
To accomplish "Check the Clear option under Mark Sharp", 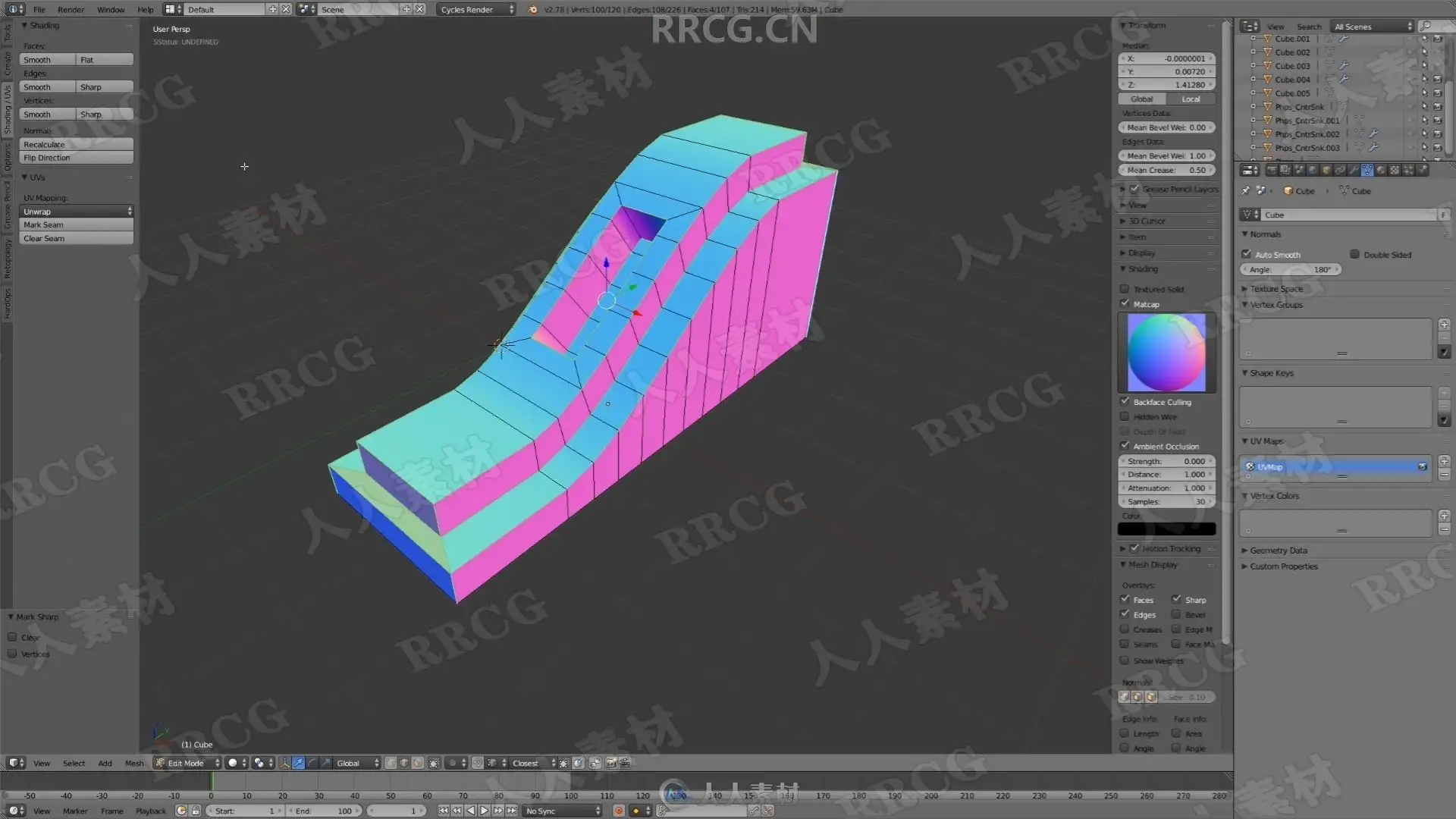I will tap(12, 638).
